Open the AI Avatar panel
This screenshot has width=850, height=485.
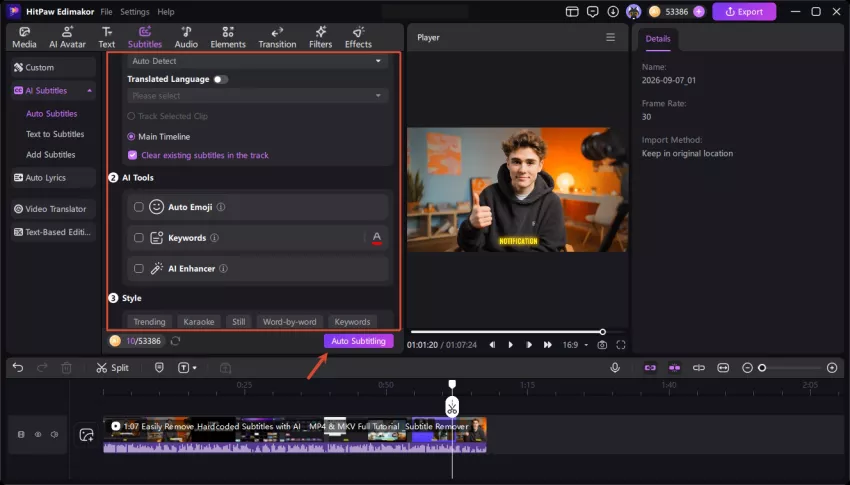(x=67, y=37)
